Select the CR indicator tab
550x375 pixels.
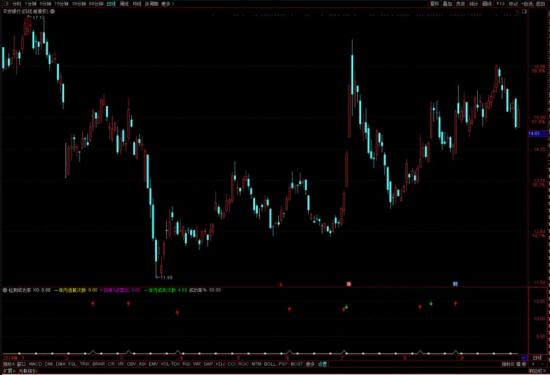[111, 364]
